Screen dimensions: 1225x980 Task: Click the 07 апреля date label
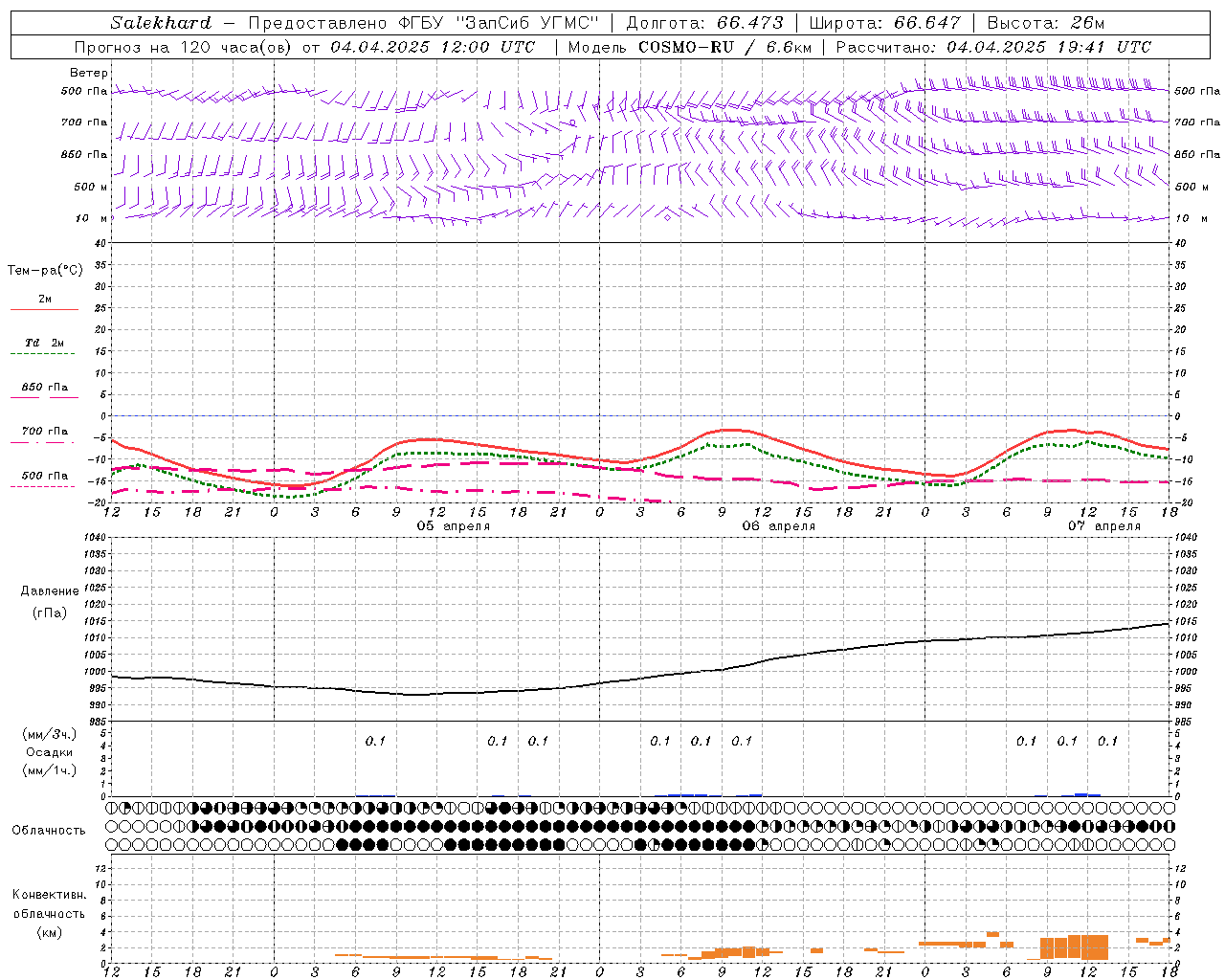point(1104,526)
